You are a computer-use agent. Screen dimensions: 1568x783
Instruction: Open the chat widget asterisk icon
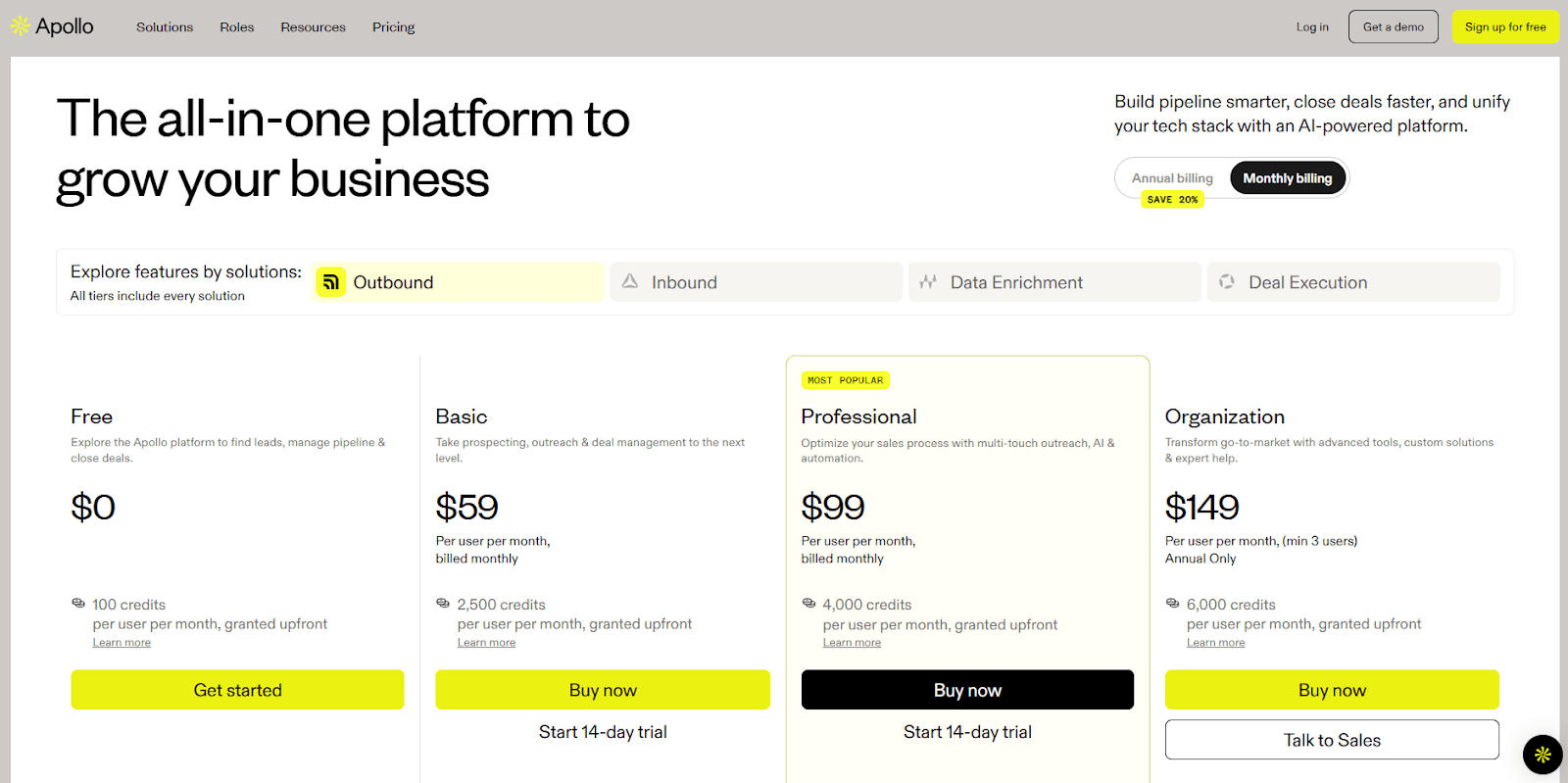1543,755
